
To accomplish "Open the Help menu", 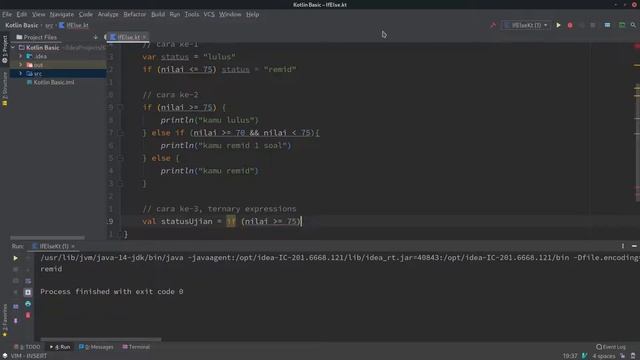I will pos(253,14).
